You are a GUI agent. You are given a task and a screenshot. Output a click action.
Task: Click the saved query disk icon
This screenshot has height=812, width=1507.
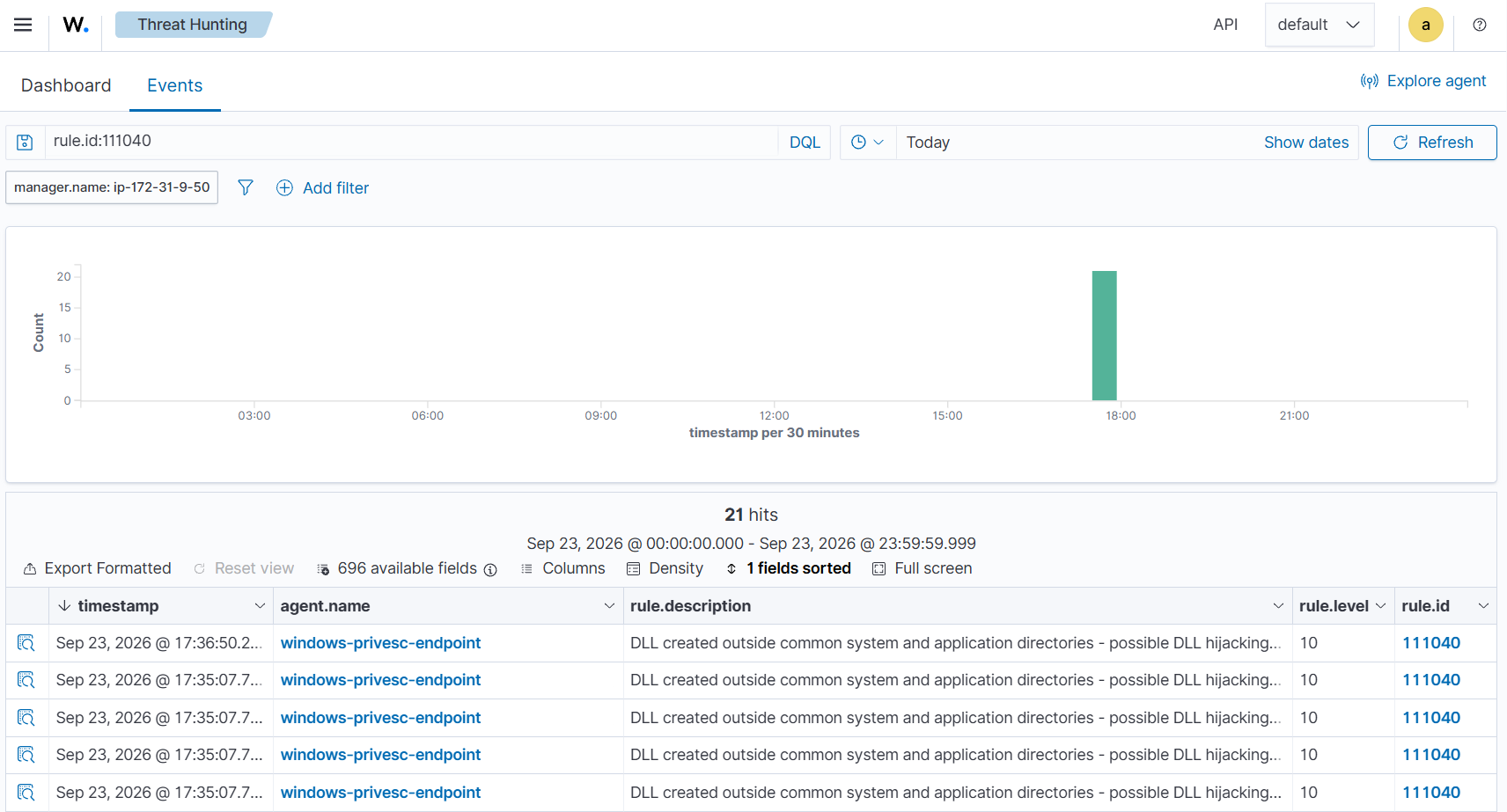coord(25,143)
